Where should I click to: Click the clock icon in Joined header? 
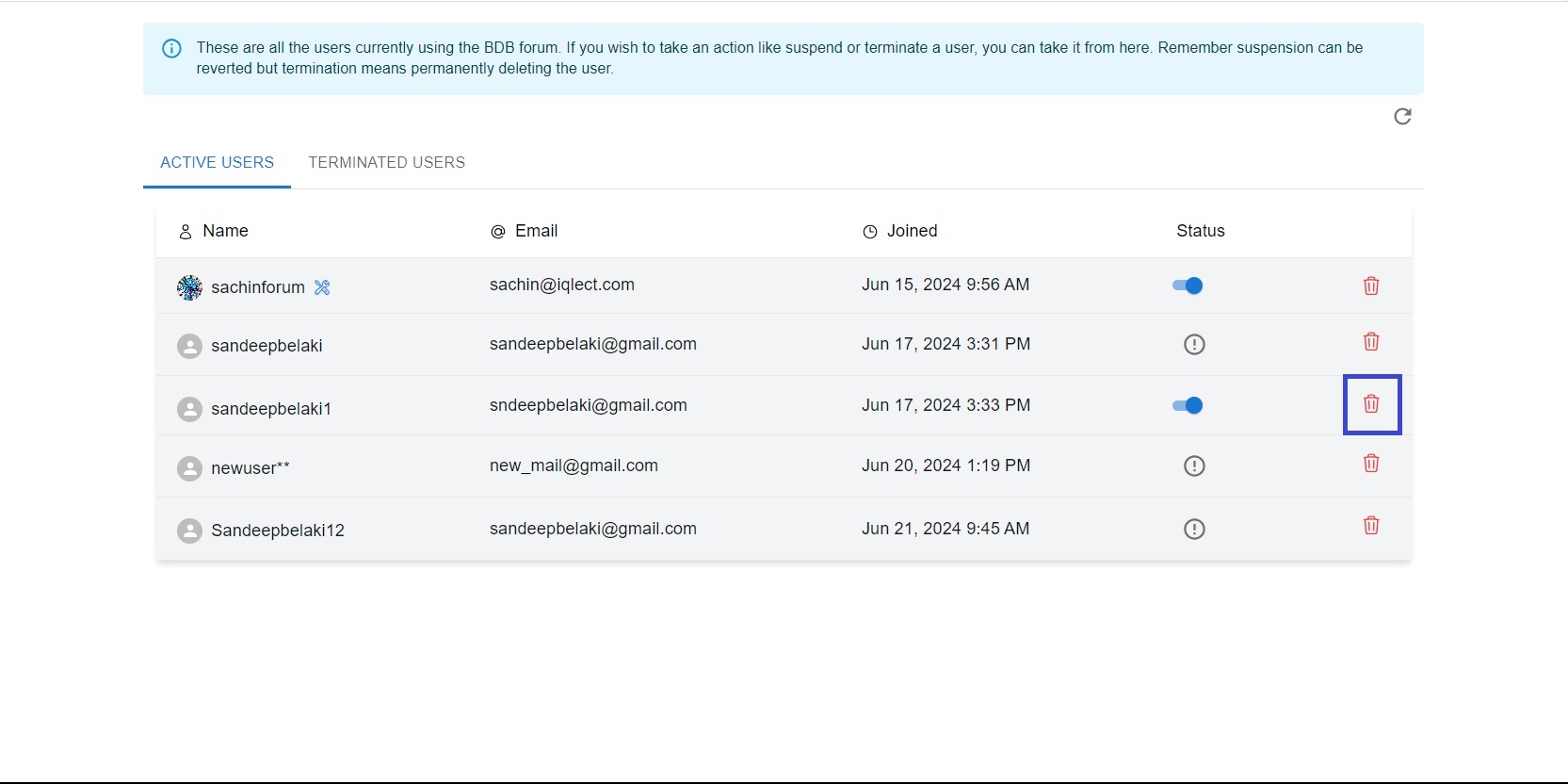click(870, 232)
